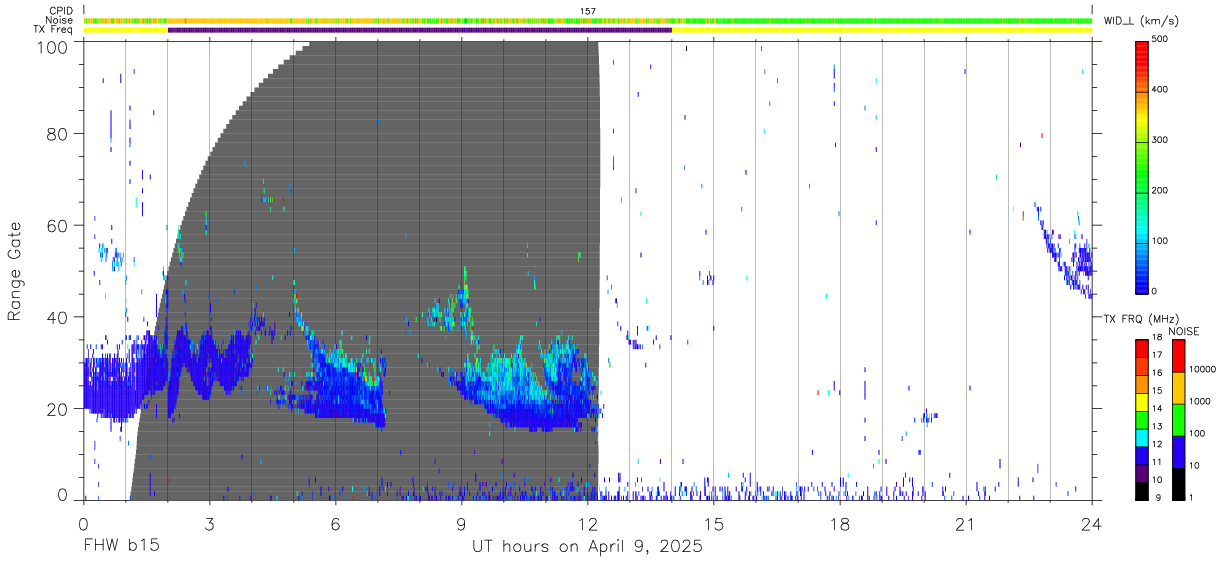The image size is (1228, 567).
Task: Click the CPID value 157
Action: 588,11
